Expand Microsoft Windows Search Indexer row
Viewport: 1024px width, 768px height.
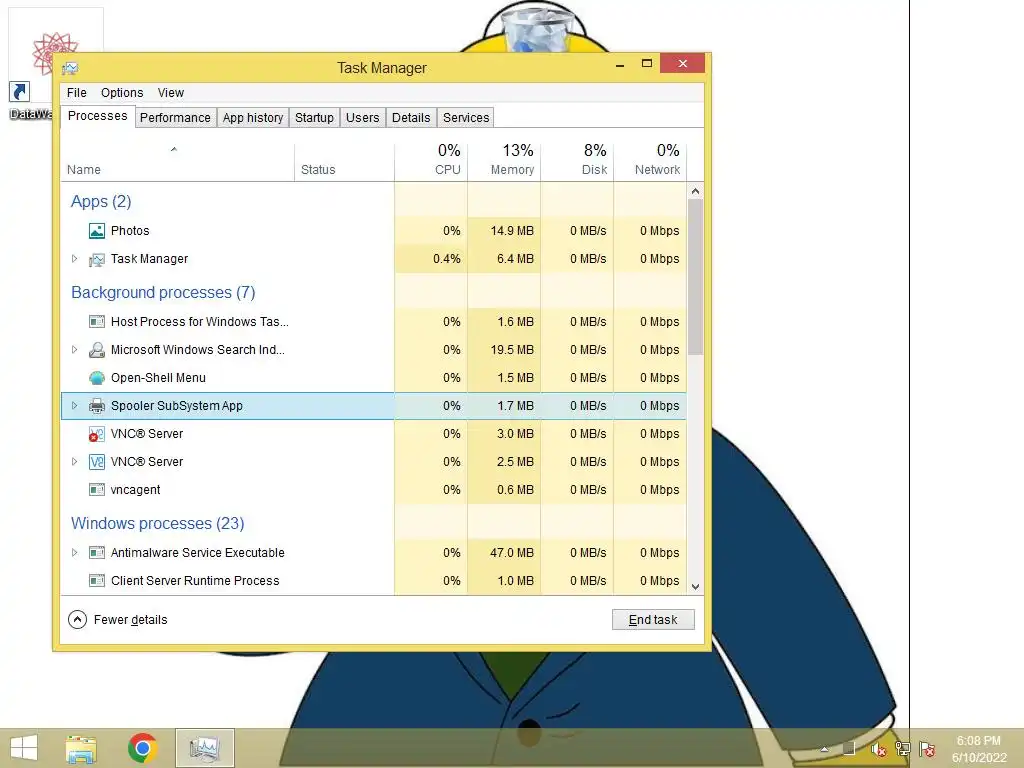[x=74, y=349]
